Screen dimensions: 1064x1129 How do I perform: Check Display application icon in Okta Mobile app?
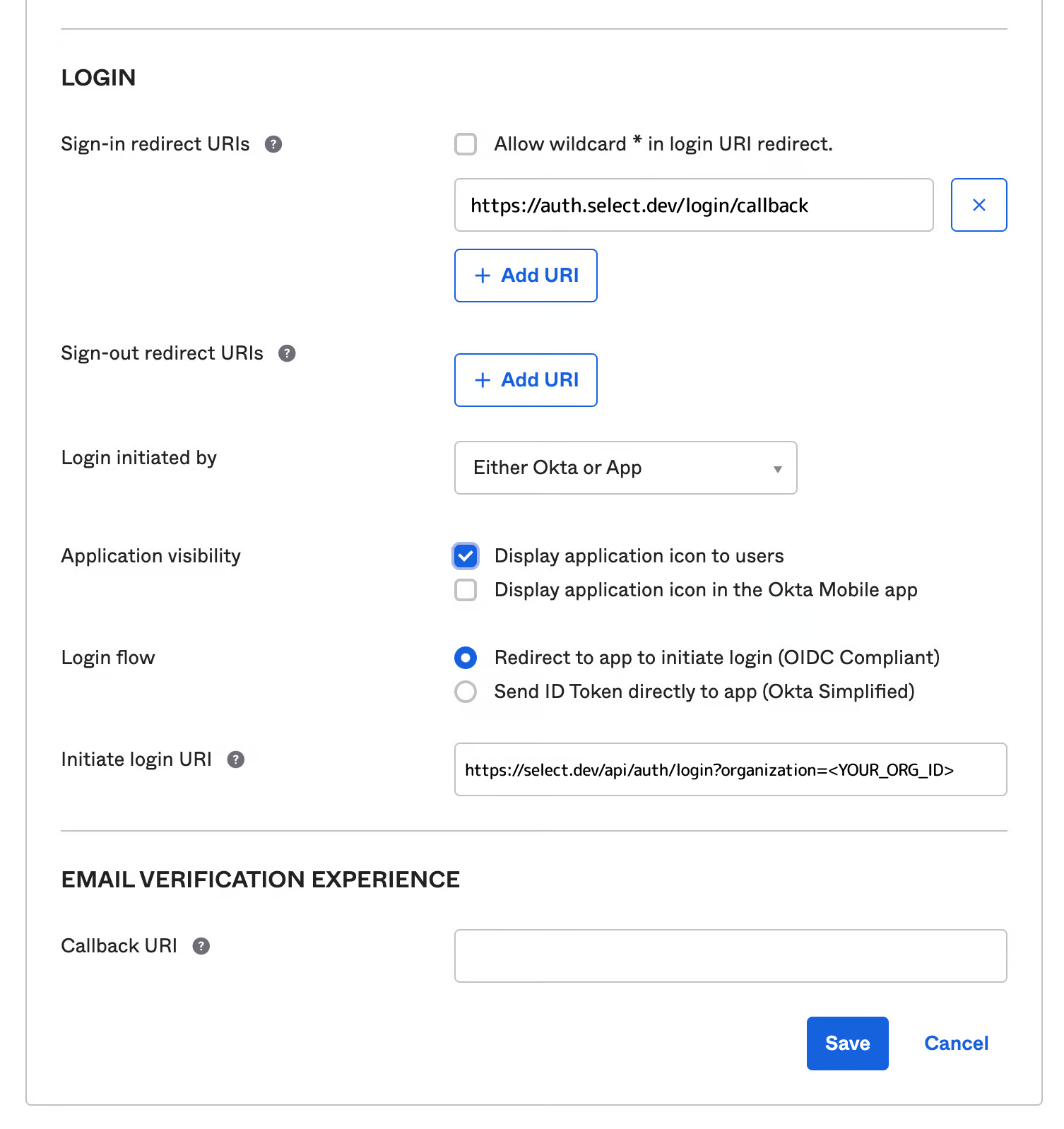[x=466, y=590]
